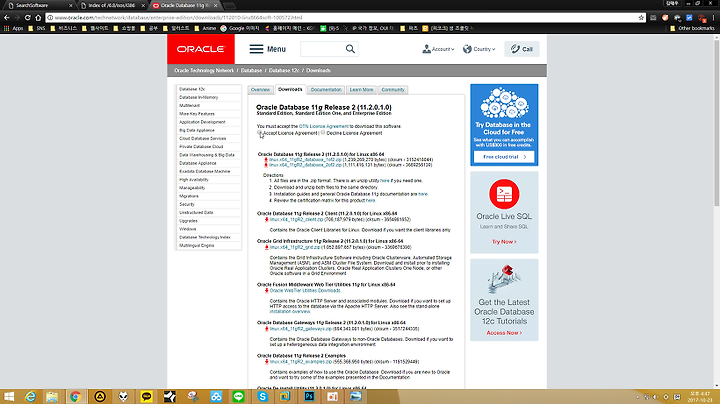Reload the page with the refresh icon
This screenshot has width=720, height=404.
(28, 17)
